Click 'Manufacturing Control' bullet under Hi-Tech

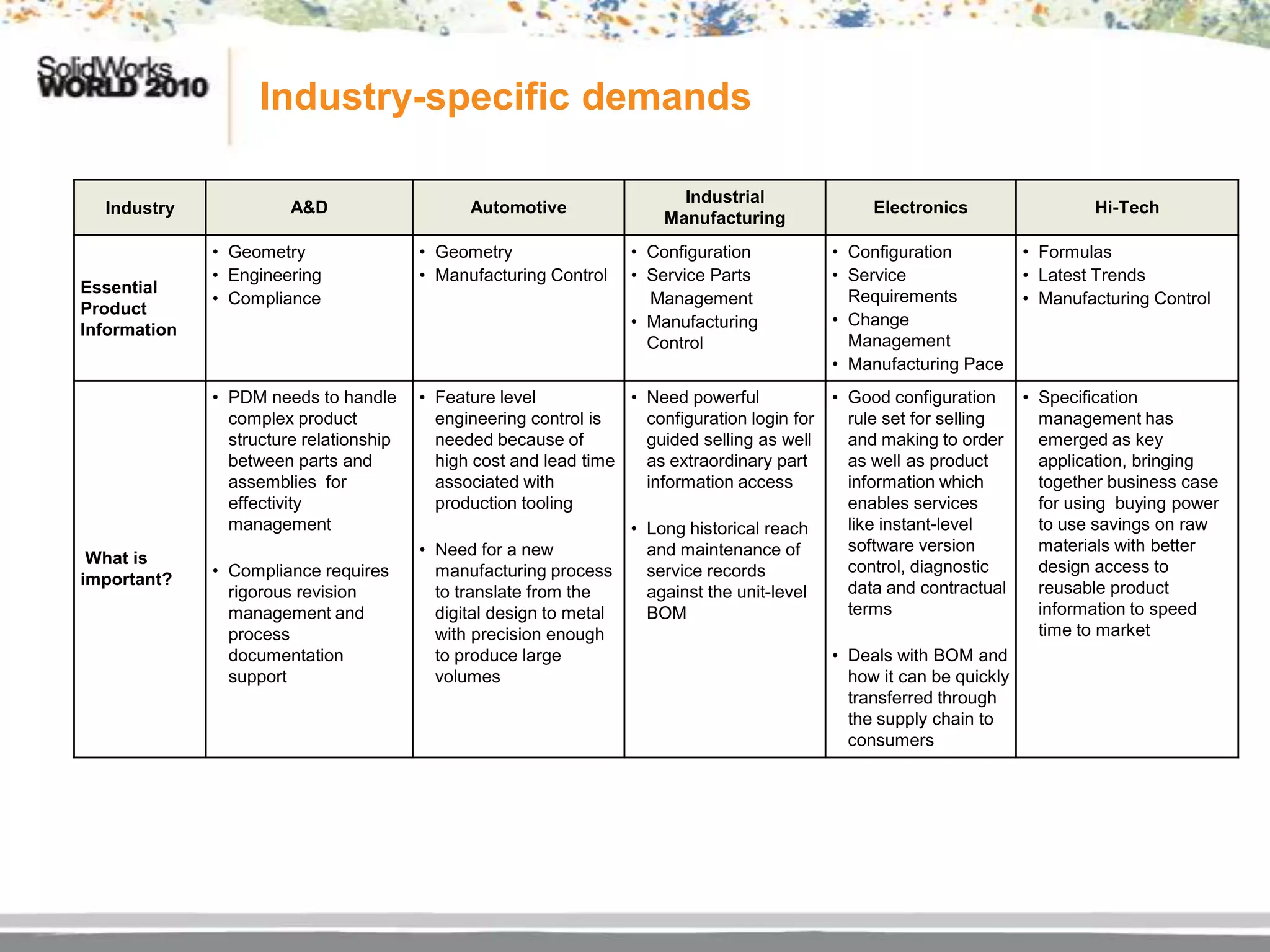(1124, 299)
